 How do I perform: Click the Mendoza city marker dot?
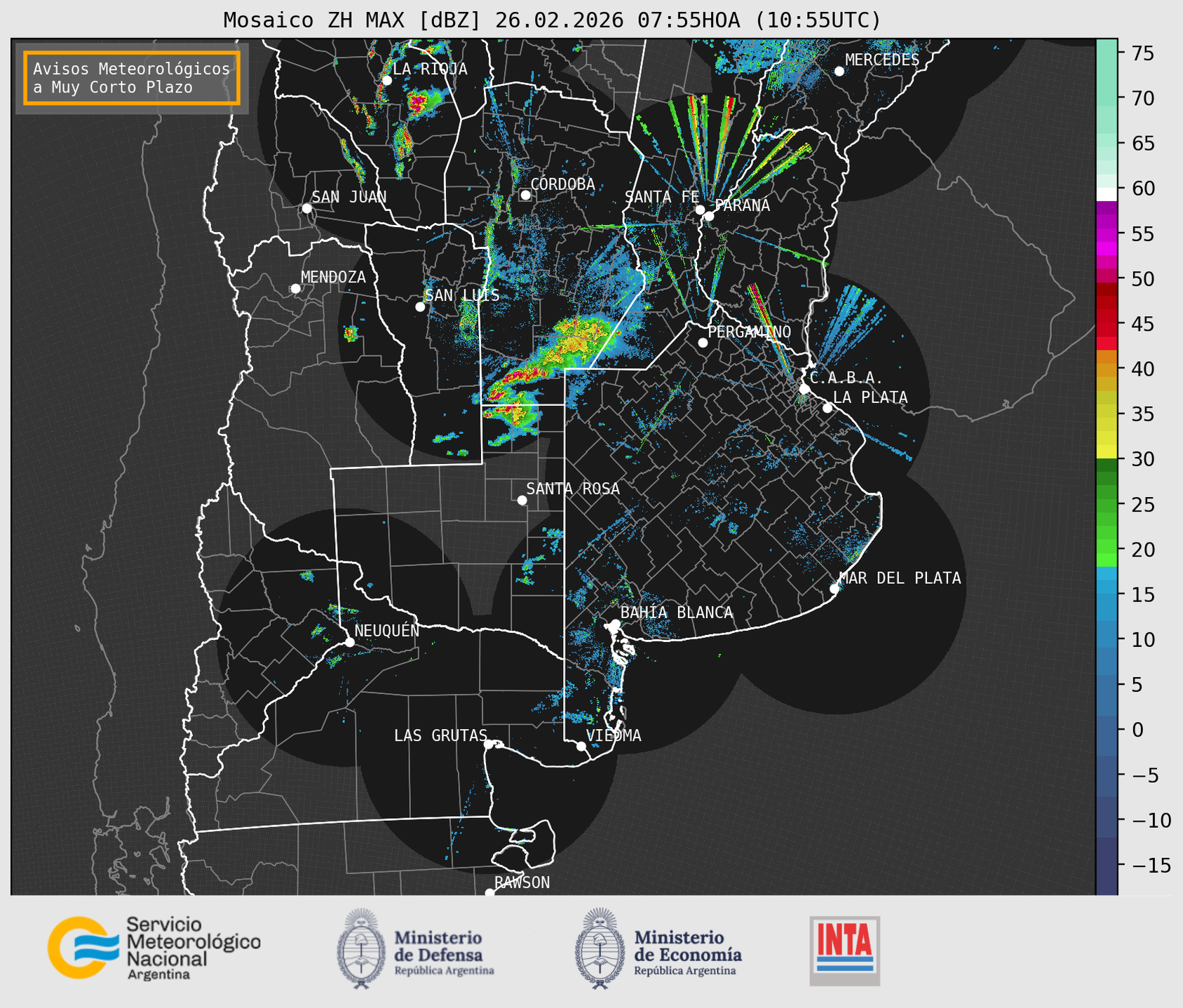tap(296, 289)
